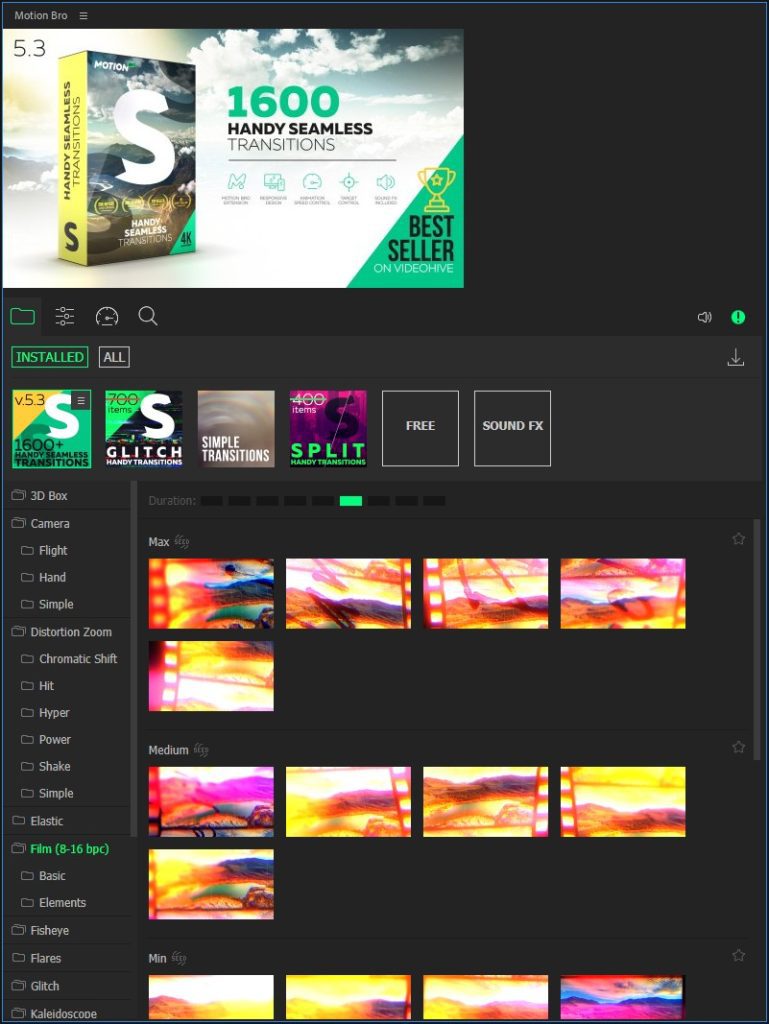The image size is (769, 1024).
Task: Toggle the speaker sound preview icon
Action: 704,317
